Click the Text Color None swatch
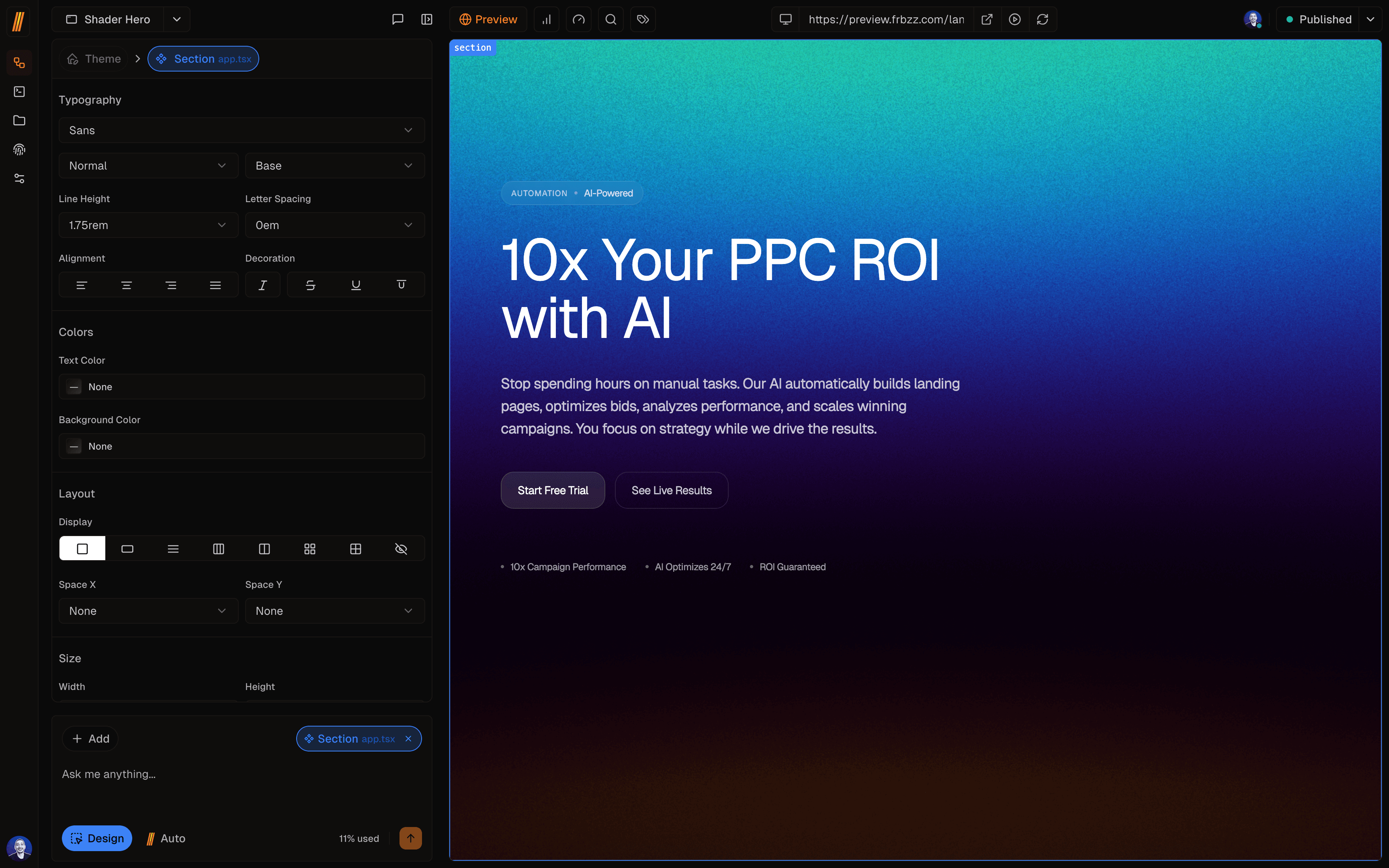1389x868 pixels. pyautogui.click(x=74, y=387)
